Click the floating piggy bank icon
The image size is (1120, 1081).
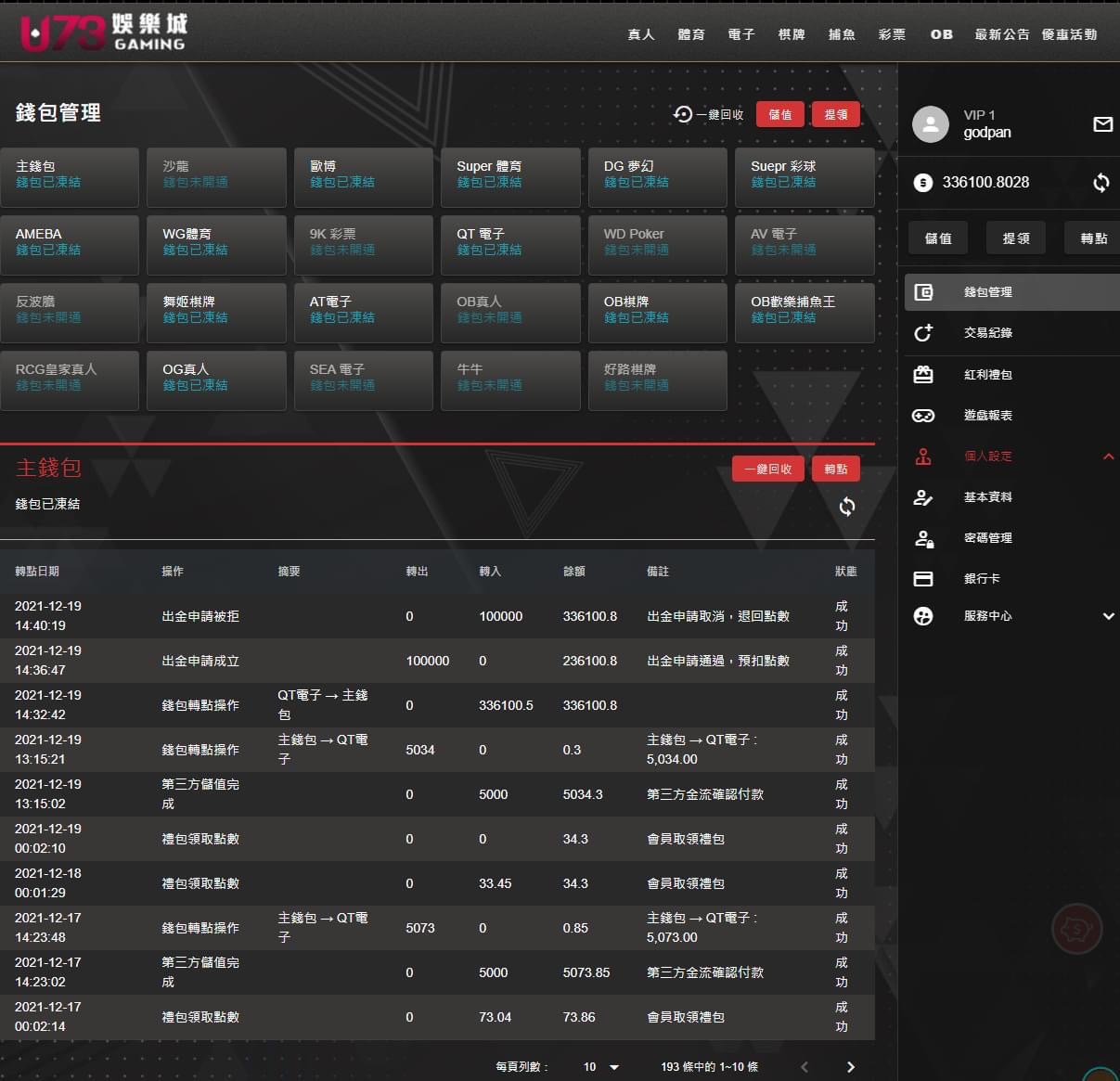point(1076,927)
